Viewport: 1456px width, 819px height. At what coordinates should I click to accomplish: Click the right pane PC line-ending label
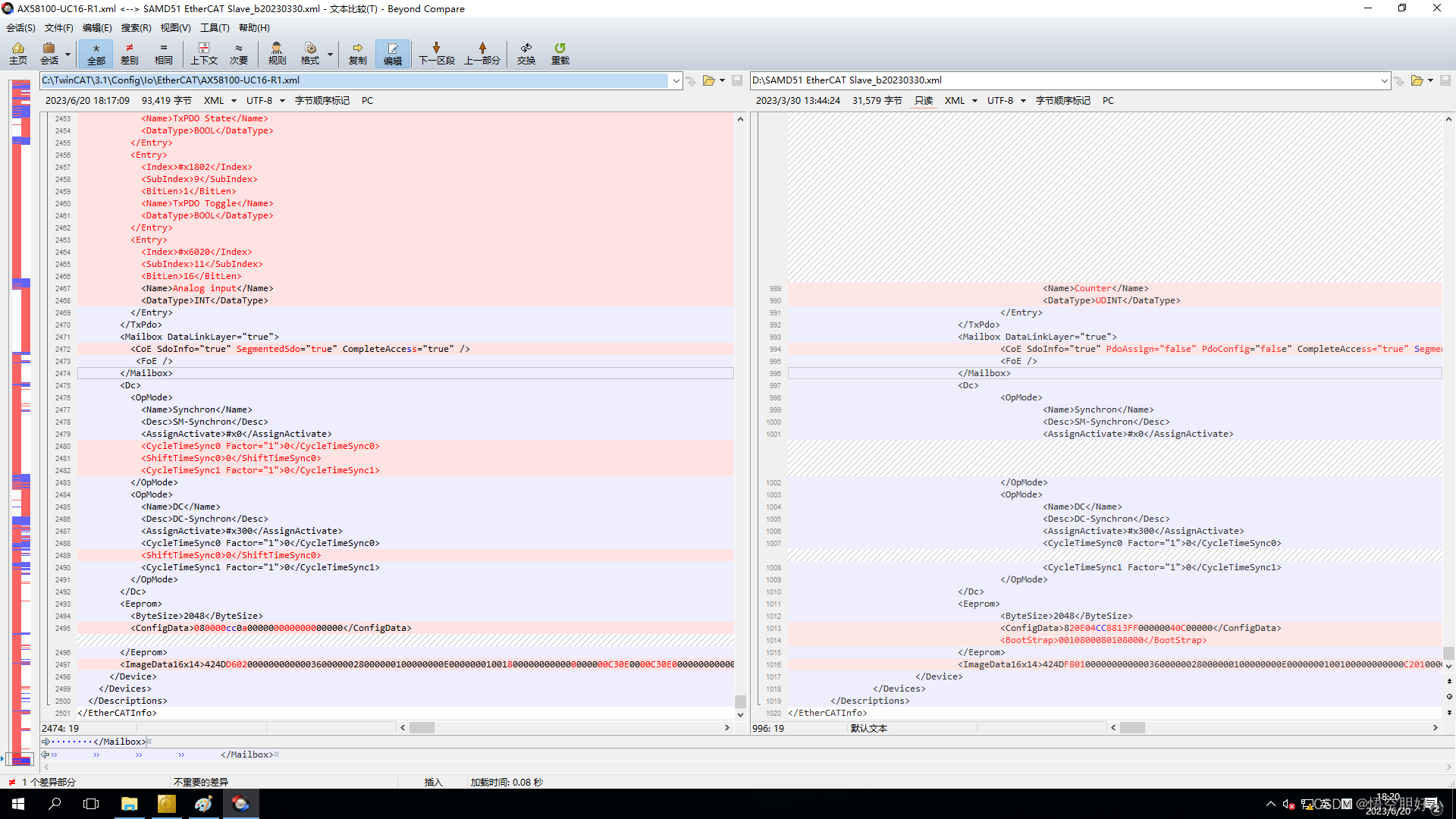coord(1109,101)
